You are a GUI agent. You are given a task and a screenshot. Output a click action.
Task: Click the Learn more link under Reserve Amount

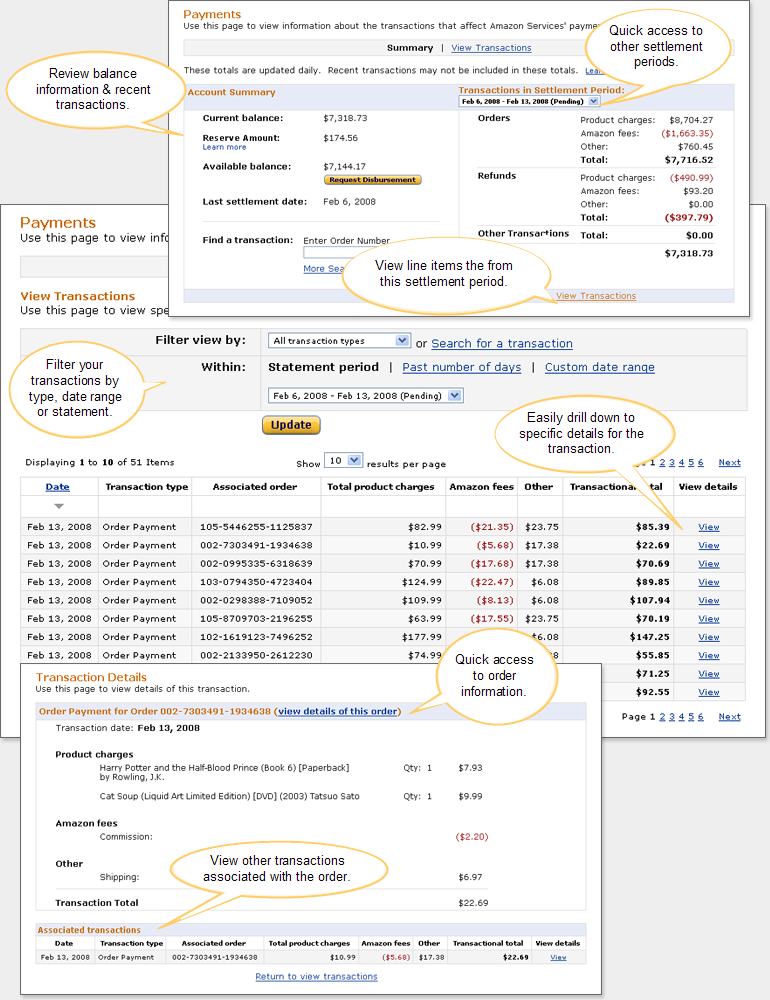(224, 147)
